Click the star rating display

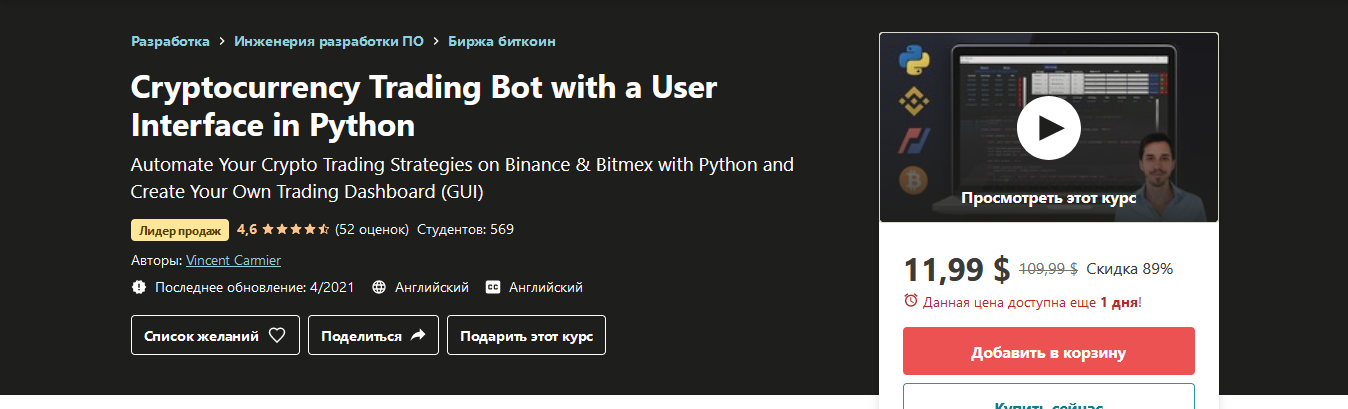(x=296, y=229)
